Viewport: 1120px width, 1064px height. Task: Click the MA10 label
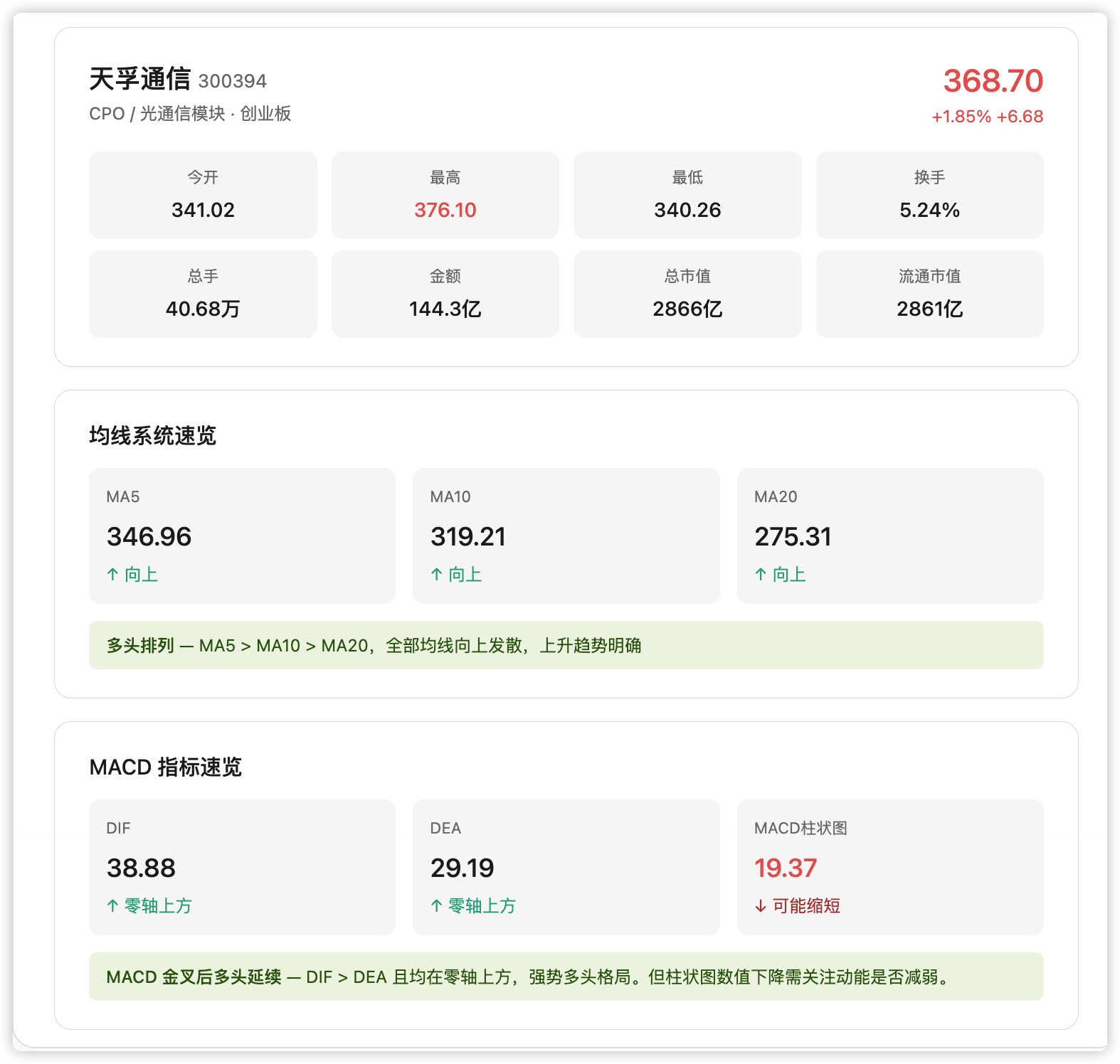pyautogui.click(x=450, y=497)
